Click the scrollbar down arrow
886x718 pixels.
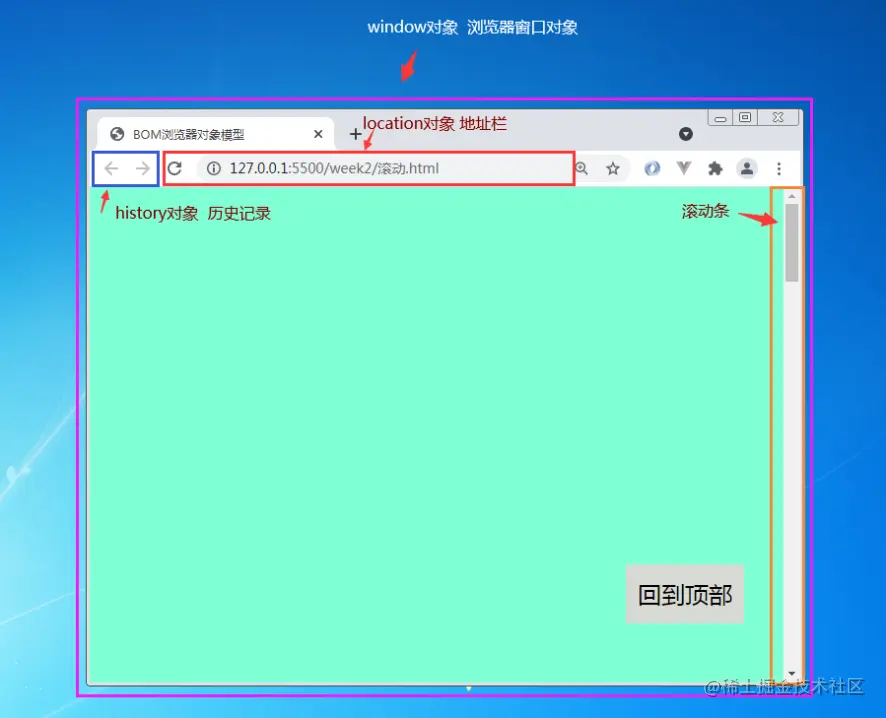click(x=791, y=672)
